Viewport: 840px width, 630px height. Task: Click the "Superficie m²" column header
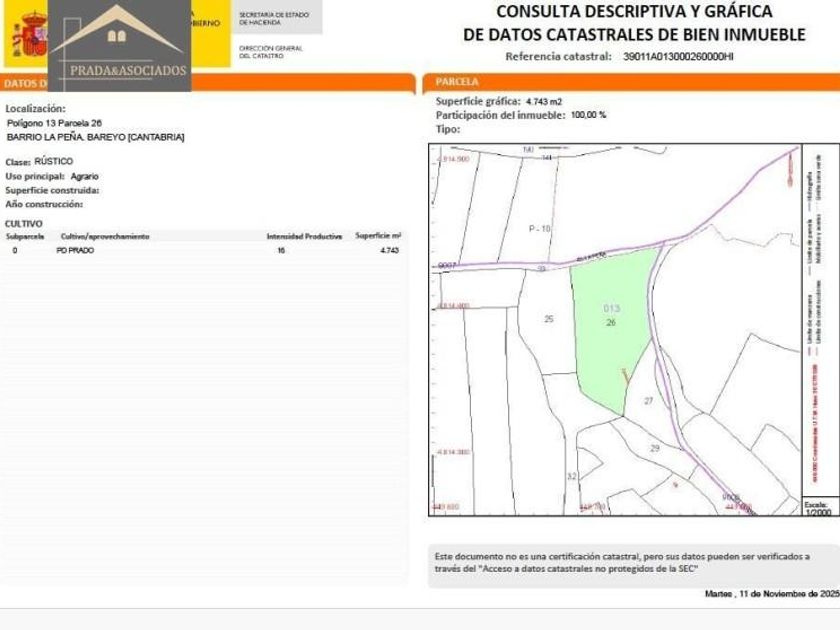point(377,236)
